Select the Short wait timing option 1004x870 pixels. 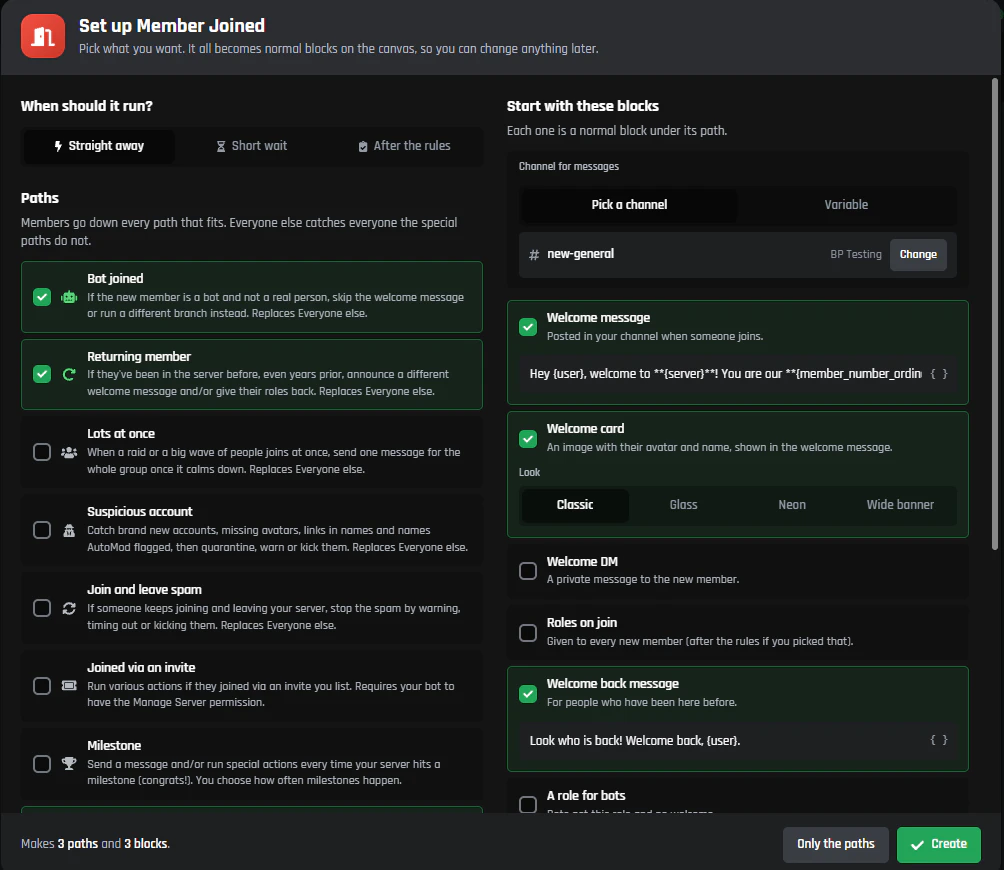coord(252,146)
